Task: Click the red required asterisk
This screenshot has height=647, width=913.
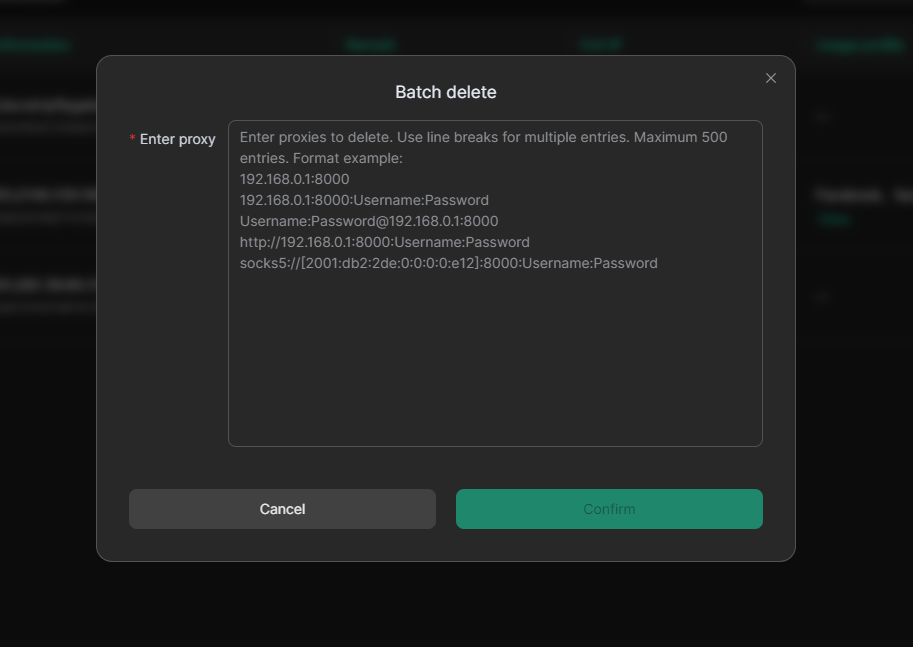Action: pyautogui.click(x=133, y=139)
